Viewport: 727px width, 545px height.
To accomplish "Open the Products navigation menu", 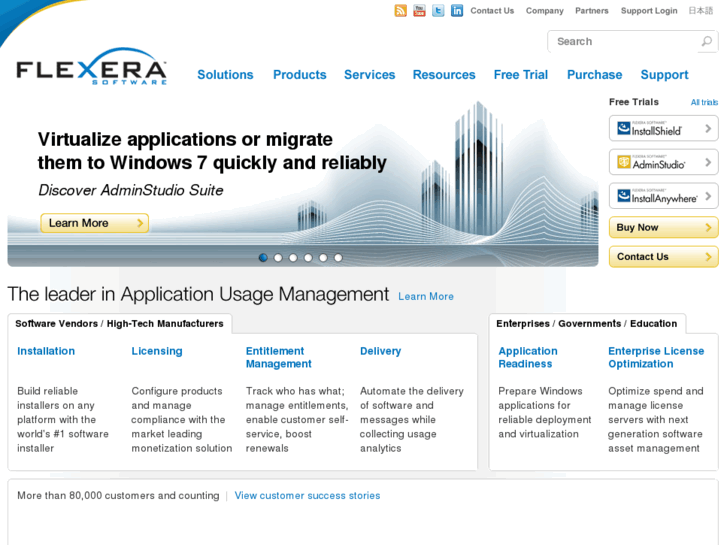I will click(x=299, y=75).
